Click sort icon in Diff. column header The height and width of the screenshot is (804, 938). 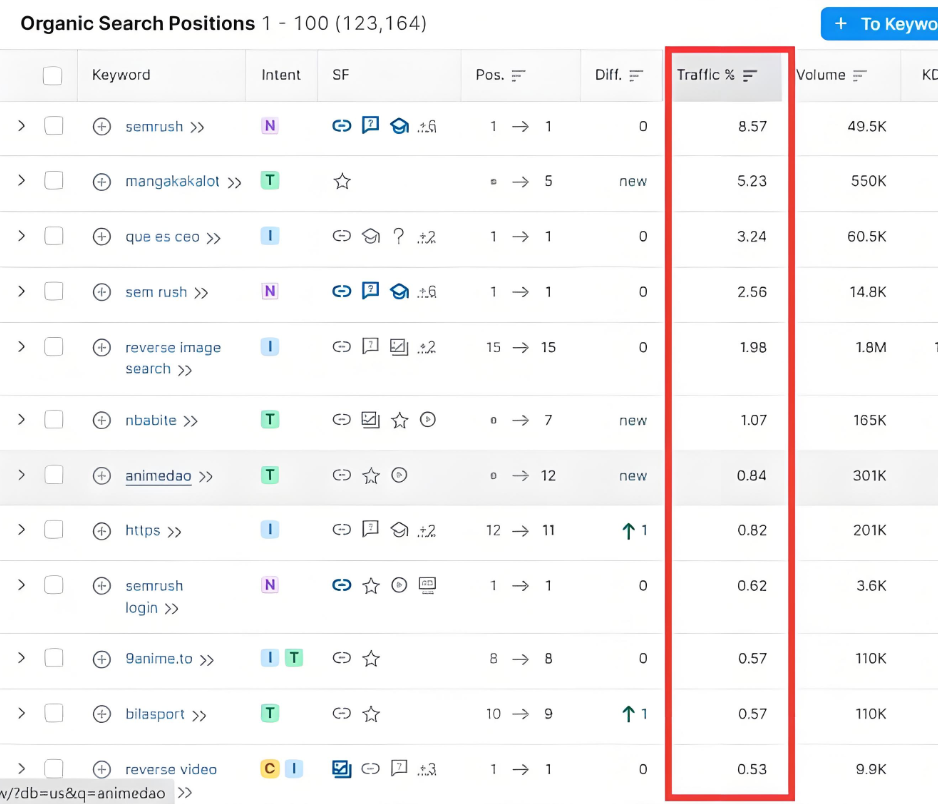pos(636,75)
